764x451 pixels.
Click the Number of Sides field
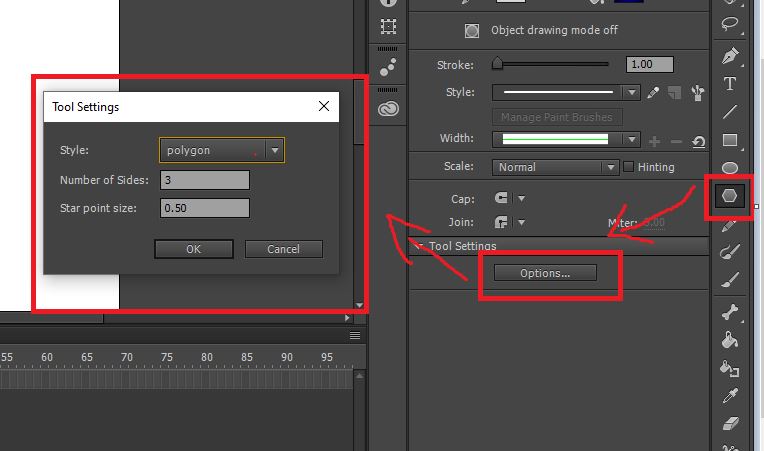pyautogui.click(x=205, y=180)
